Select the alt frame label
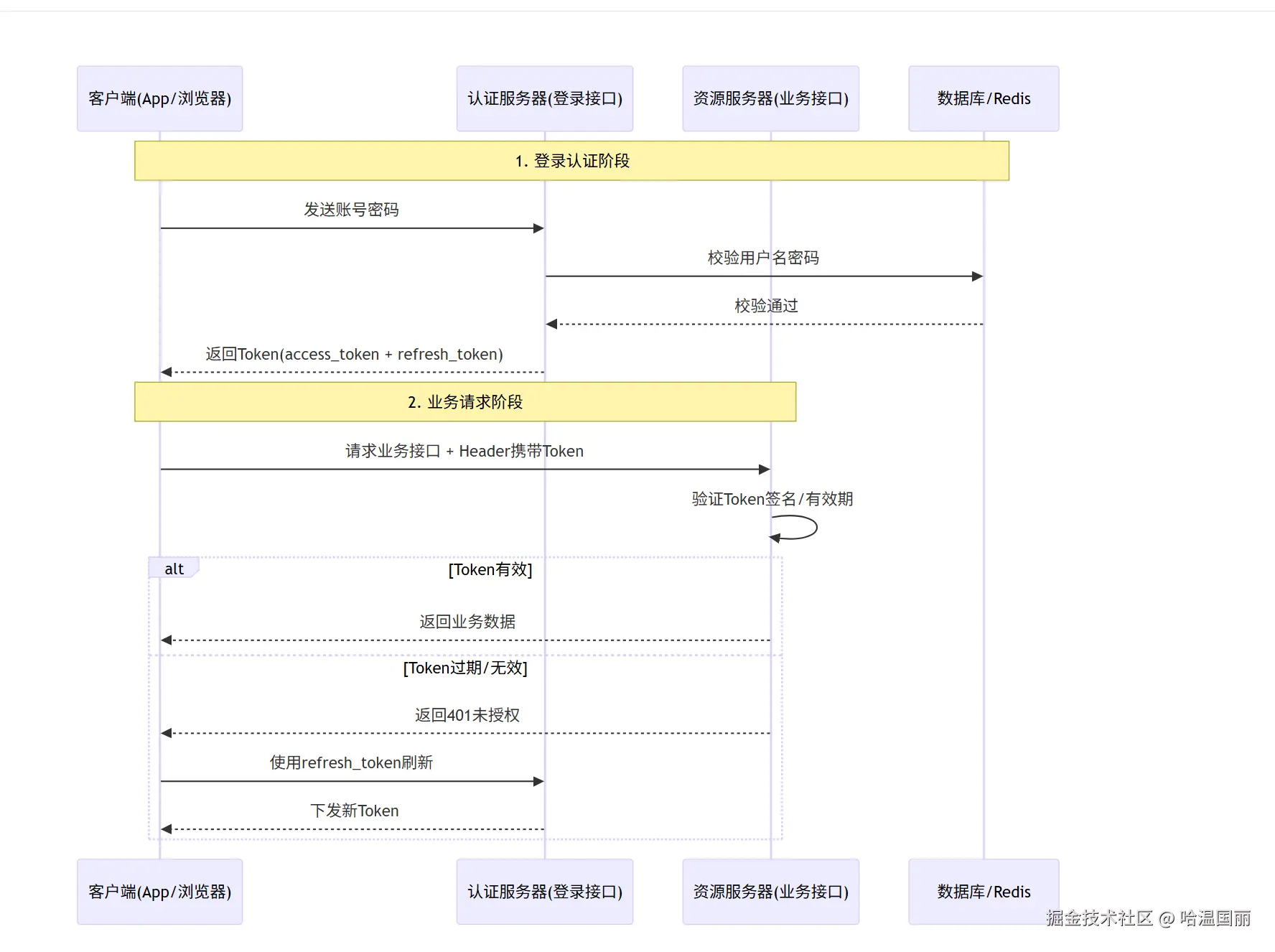 coord(174,568)
